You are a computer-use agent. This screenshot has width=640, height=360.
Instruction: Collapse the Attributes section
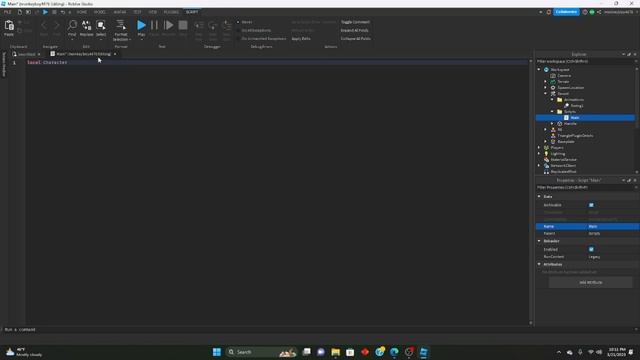pyautogui.click(x=539, y=264)
